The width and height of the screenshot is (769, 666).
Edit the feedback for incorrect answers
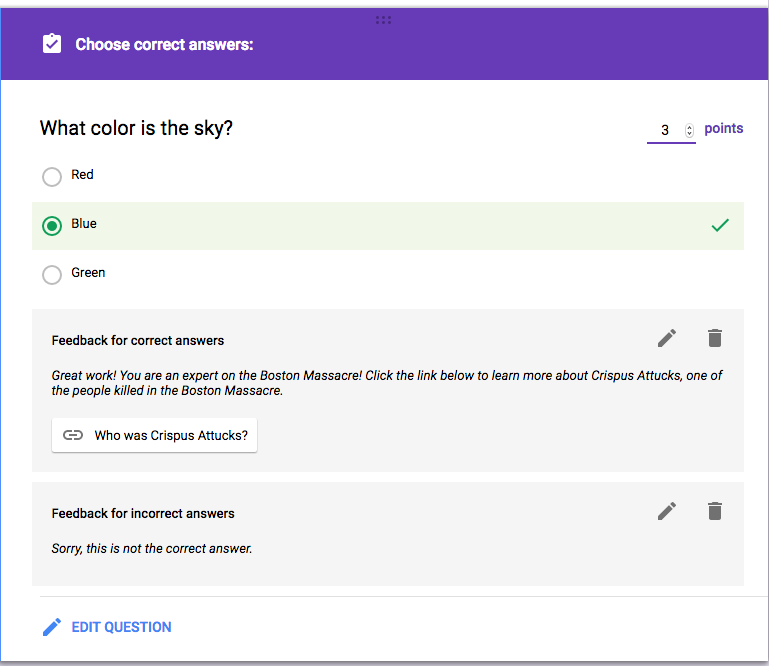point(667,511)
